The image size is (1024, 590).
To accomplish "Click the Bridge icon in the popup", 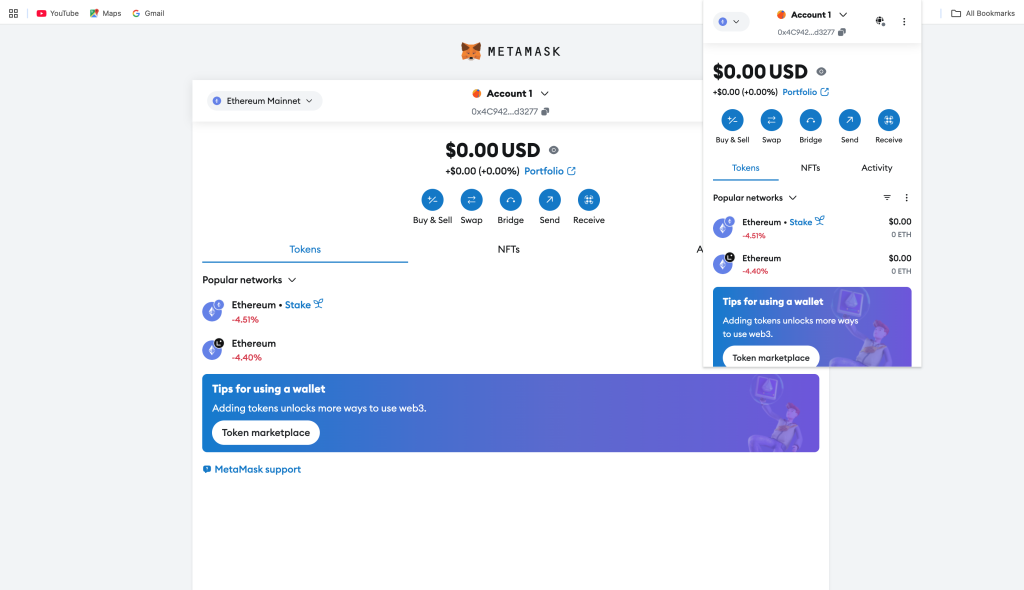I will click(x=811, y=121).
